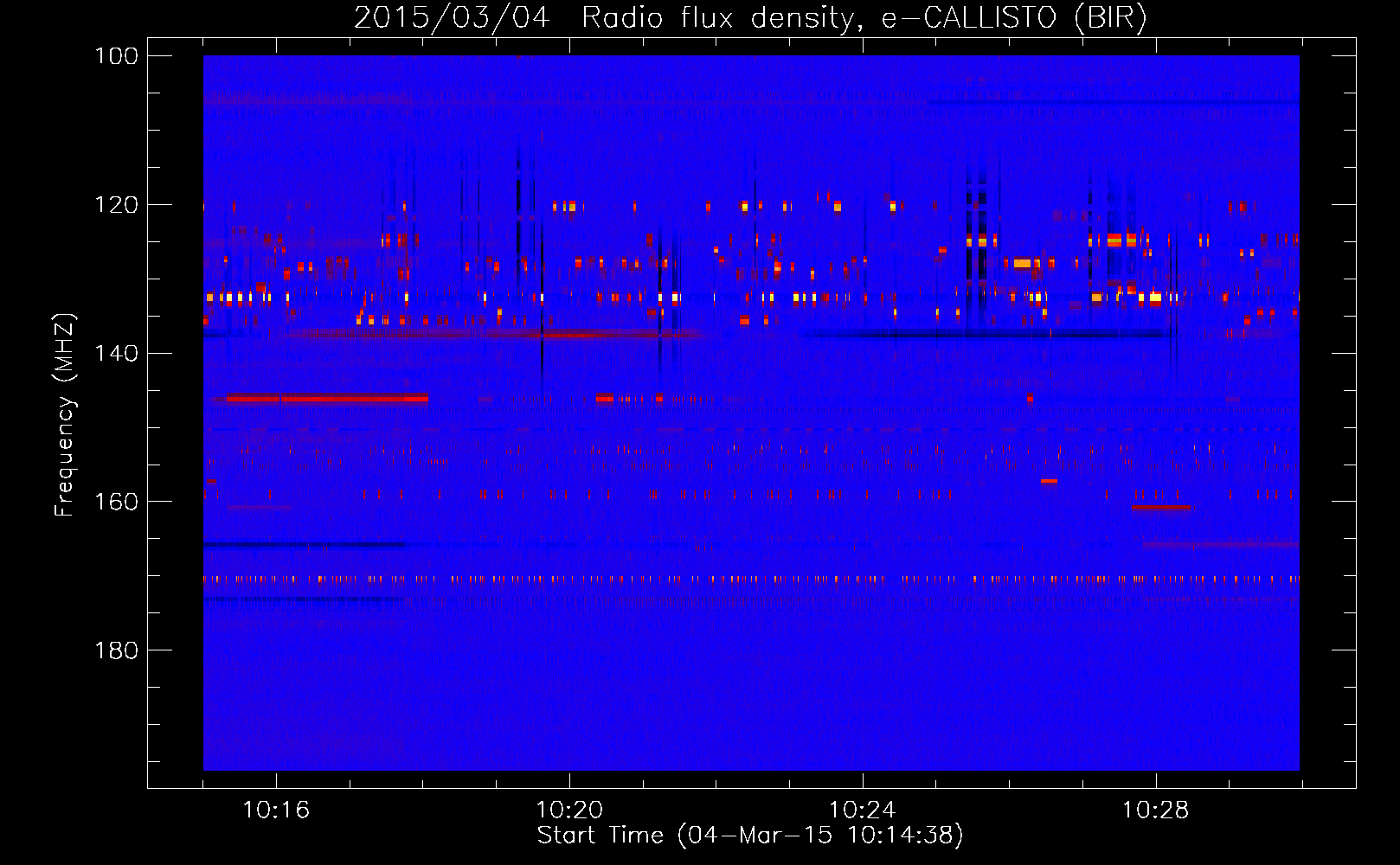Click the 120 frequency tick label
Screen dimensions: 1400x865
coord(117,205)
